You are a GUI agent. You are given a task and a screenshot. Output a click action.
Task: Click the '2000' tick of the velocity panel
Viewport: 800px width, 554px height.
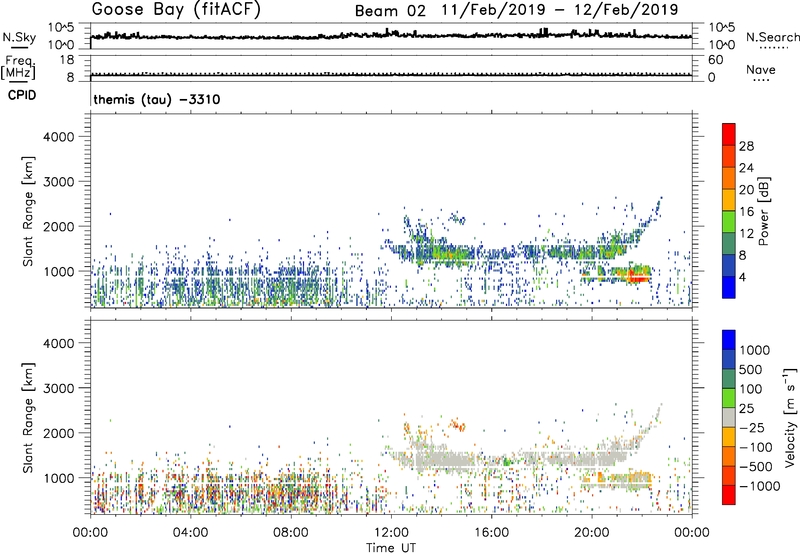coord(58,433)
